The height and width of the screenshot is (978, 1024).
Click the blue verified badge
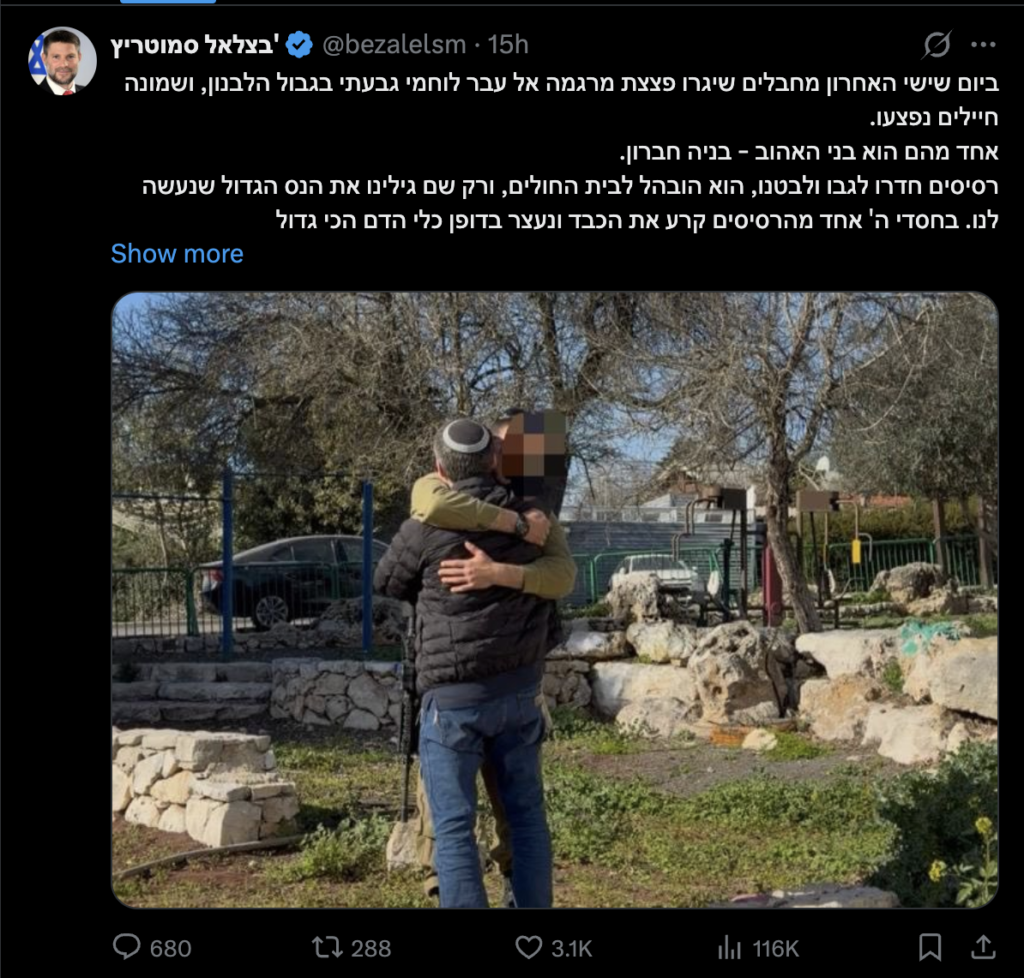click(300, 44)
